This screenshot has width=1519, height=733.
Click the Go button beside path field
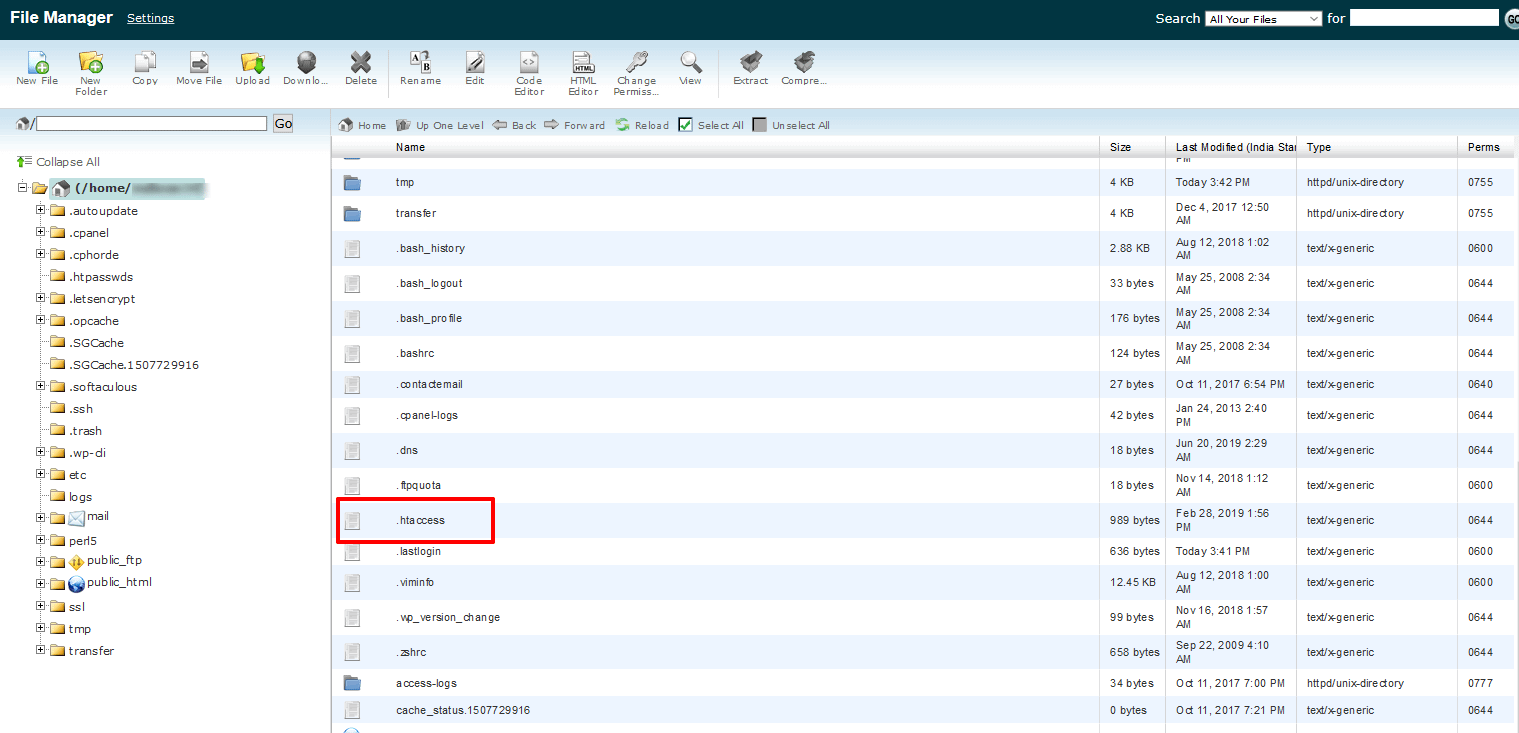click(283, 123)
